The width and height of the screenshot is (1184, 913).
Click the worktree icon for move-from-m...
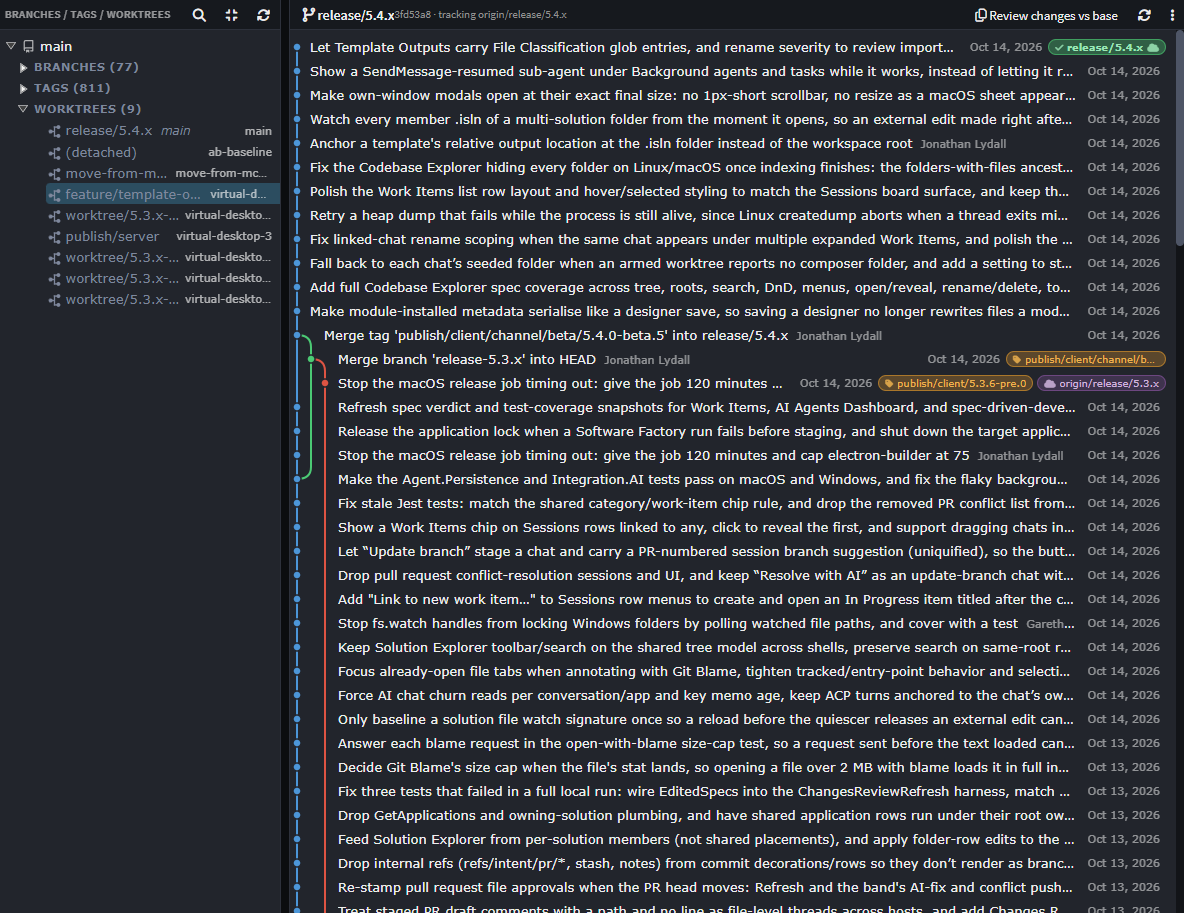tap(54, 174)
